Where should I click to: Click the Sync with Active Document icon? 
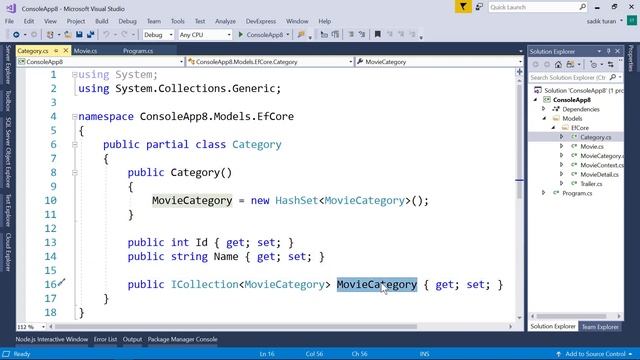click(611, 64)
